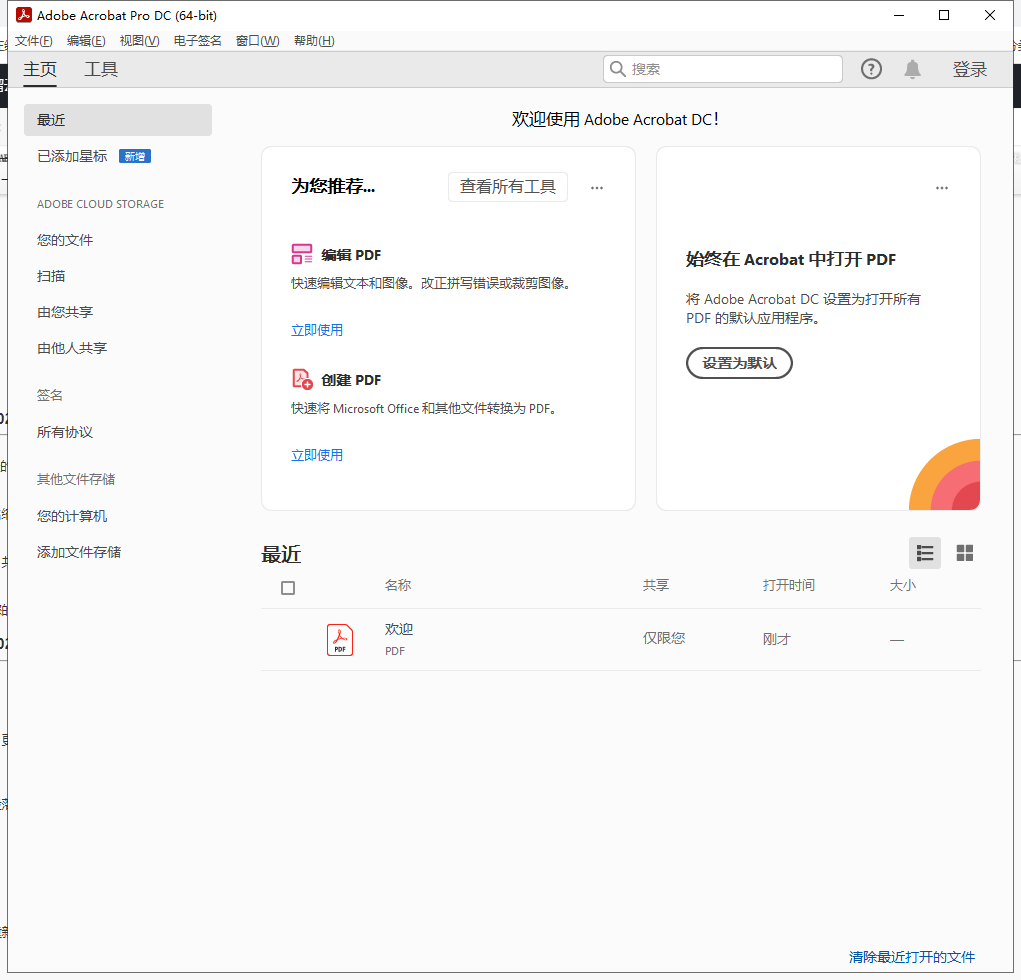Open the 文件 menu
Image resolution: width=1021 pixels, height=980 pixels.
click(32, 40)
